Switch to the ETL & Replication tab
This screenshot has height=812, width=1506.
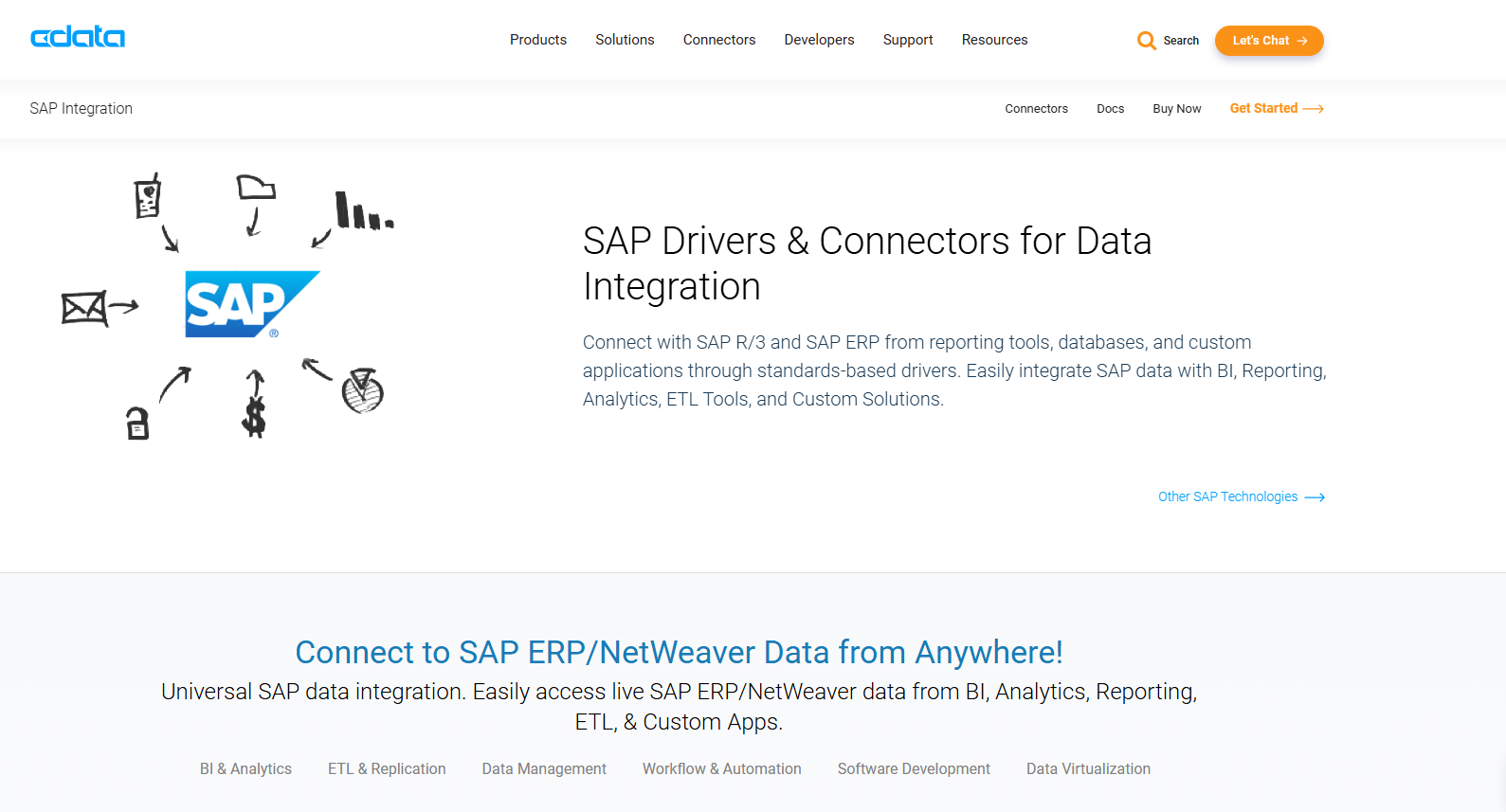pos(387,768)
